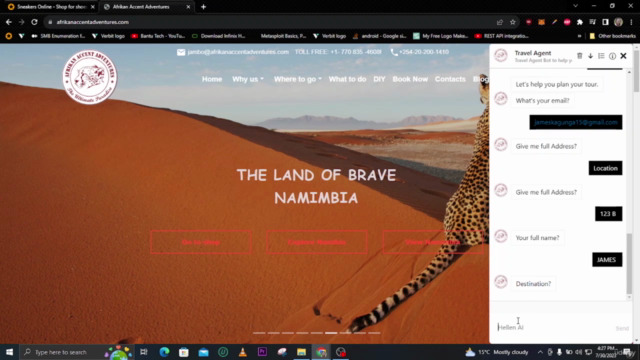
Task: Close the Afrikan Accent Adventures tab
Action: [x=188, y=7]
